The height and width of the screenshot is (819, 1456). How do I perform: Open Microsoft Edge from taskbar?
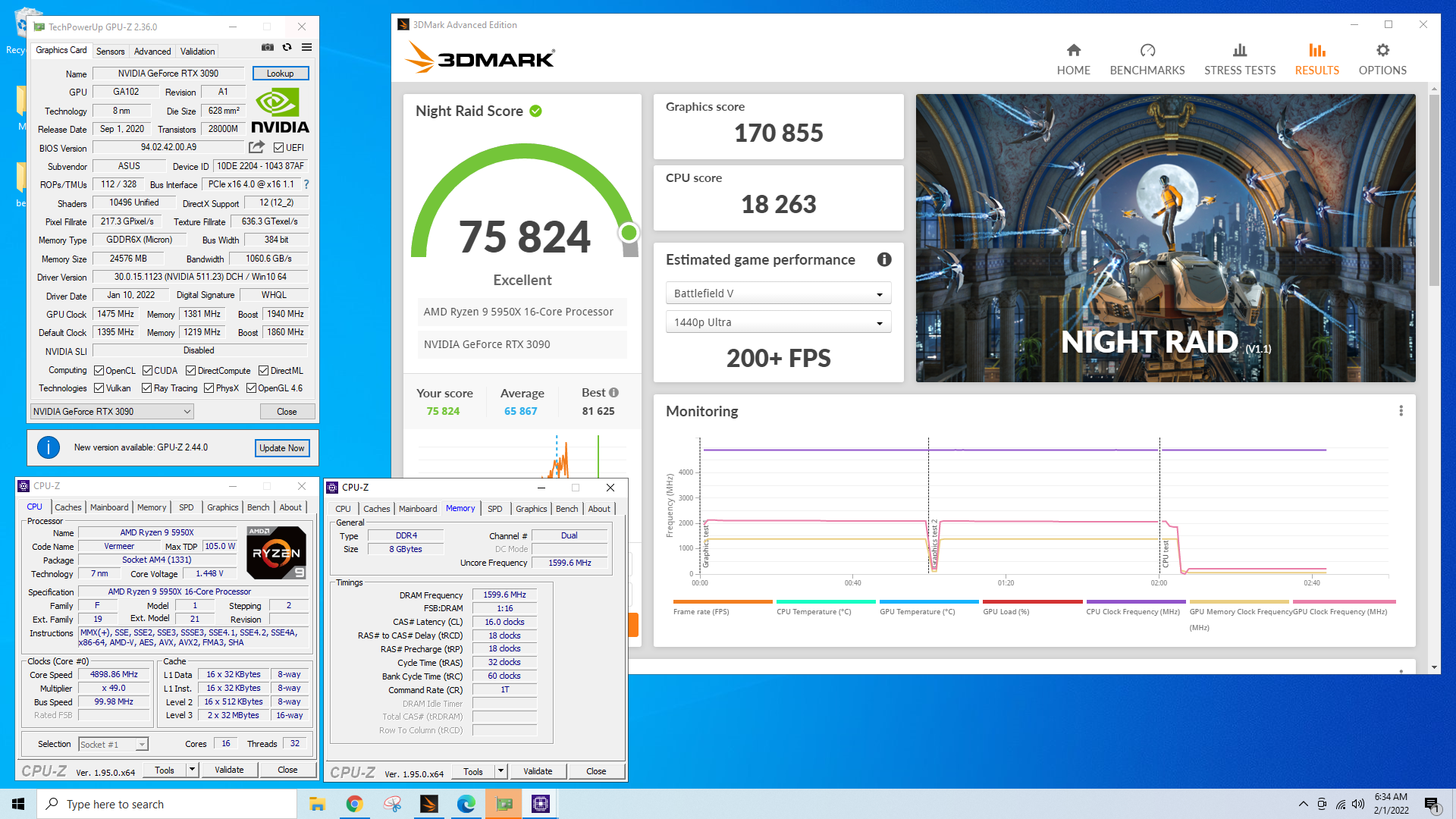click(466, 804)
